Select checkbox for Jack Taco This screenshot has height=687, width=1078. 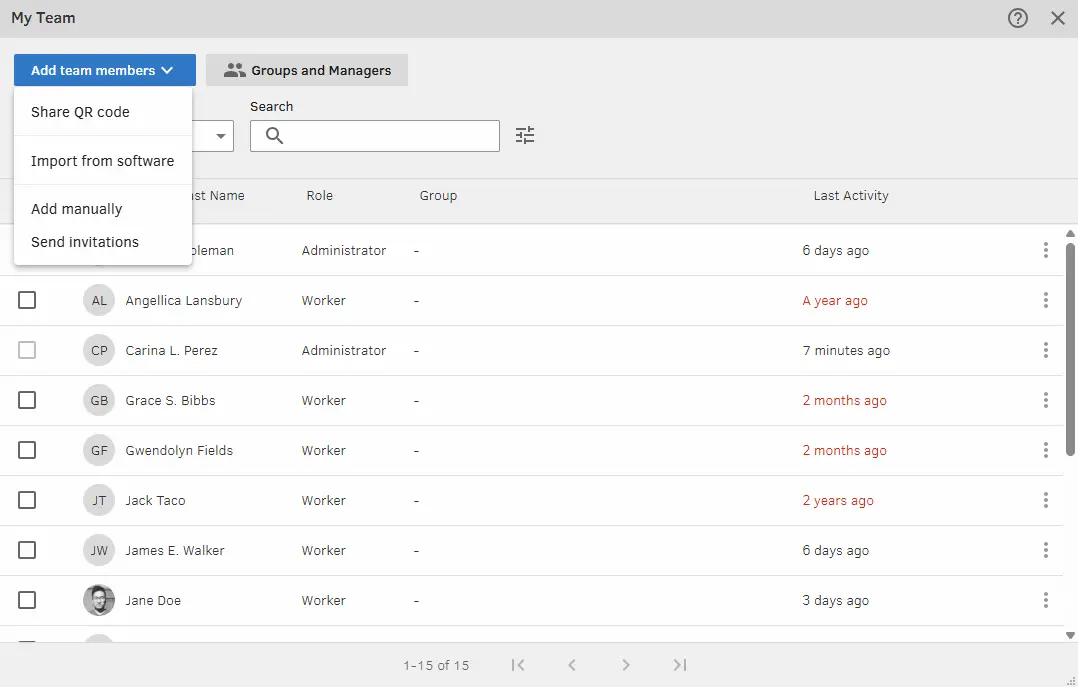[27, 500]
